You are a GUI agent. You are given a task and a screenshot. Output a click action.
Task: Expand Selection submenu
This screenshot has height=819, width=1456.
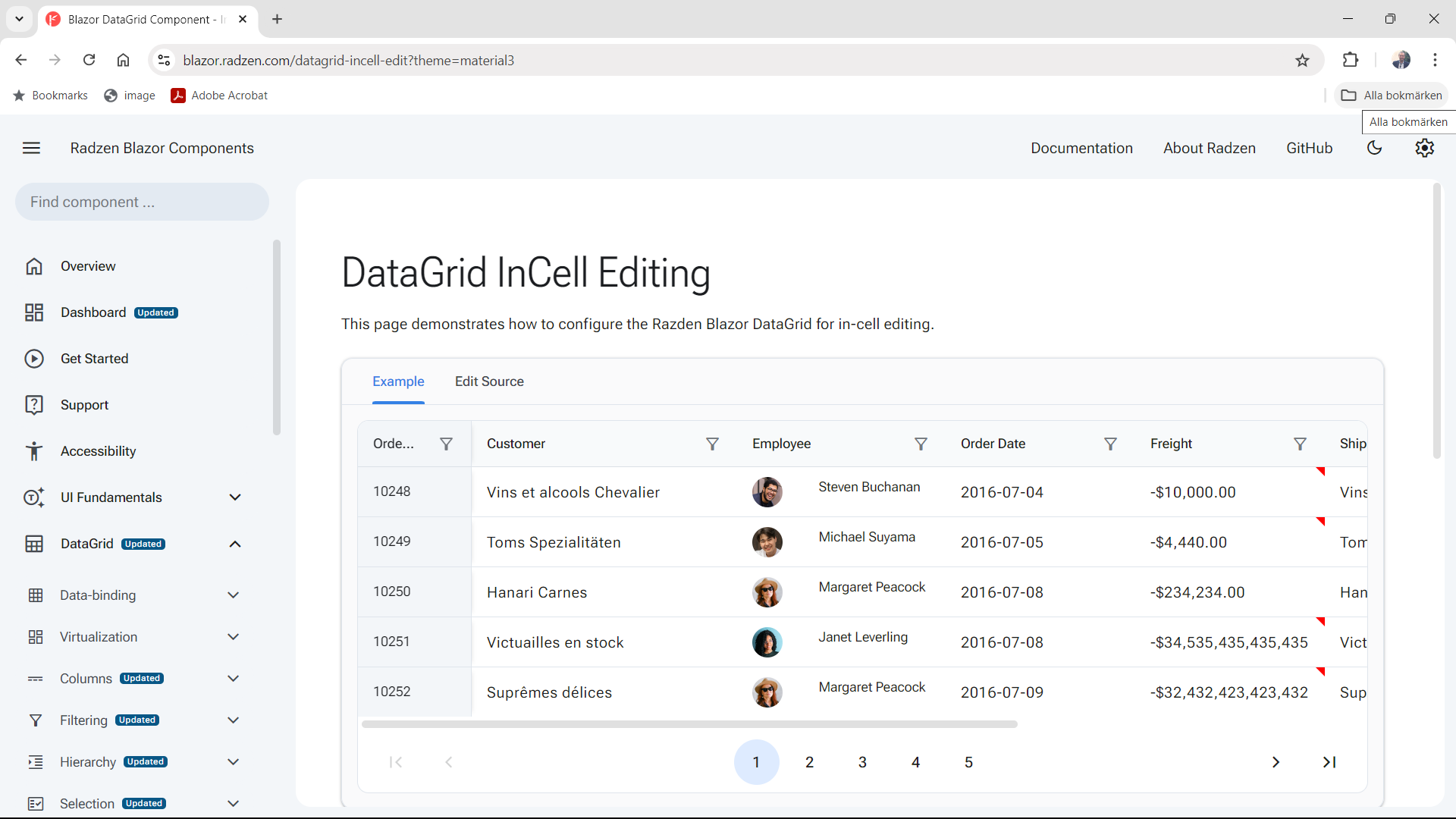(234, 804)
